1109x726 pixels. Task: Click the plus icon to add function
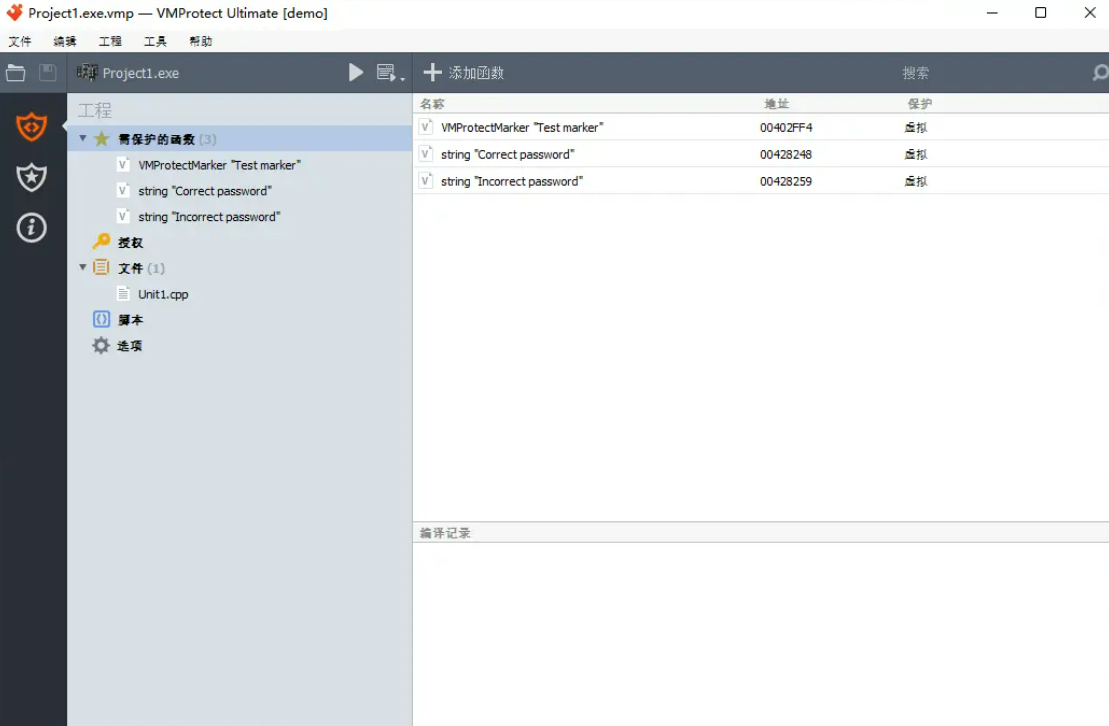(x=432, y=72)
